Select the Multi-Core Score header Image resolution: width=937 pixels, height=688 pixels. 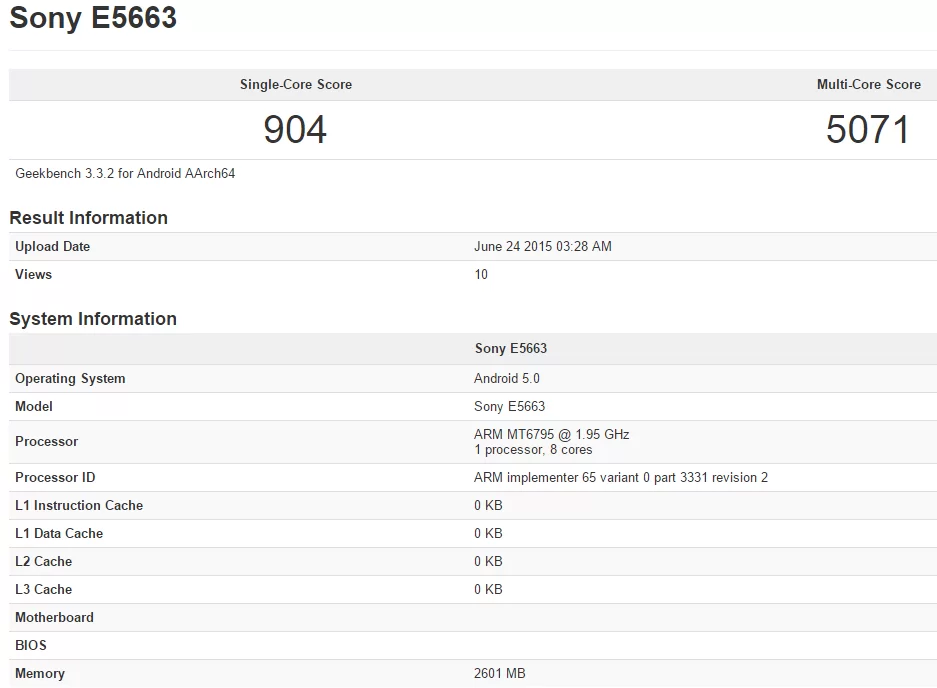click(x=869, y=85)
